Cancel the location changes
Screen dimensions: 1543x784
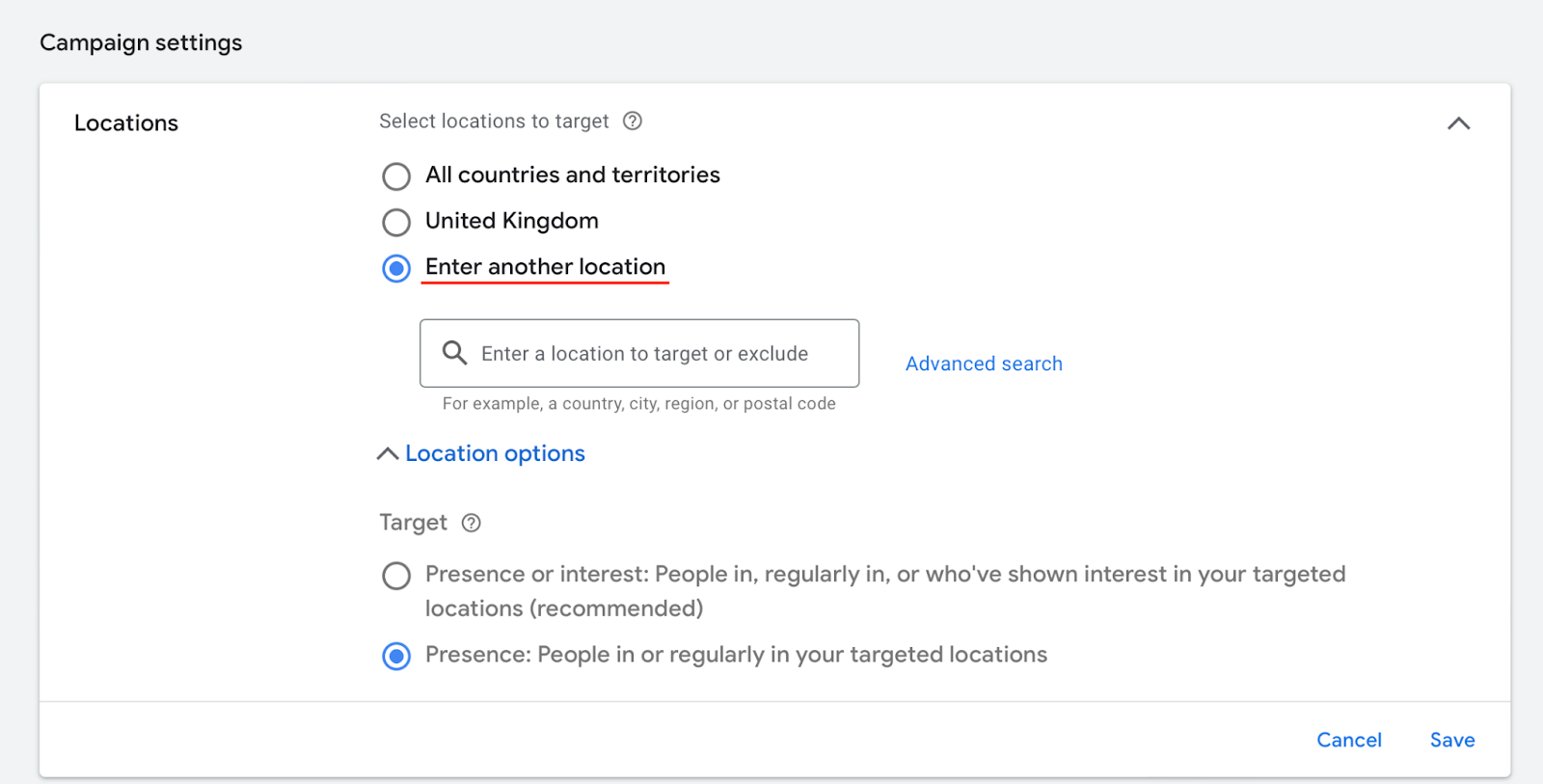point(1348,740)
